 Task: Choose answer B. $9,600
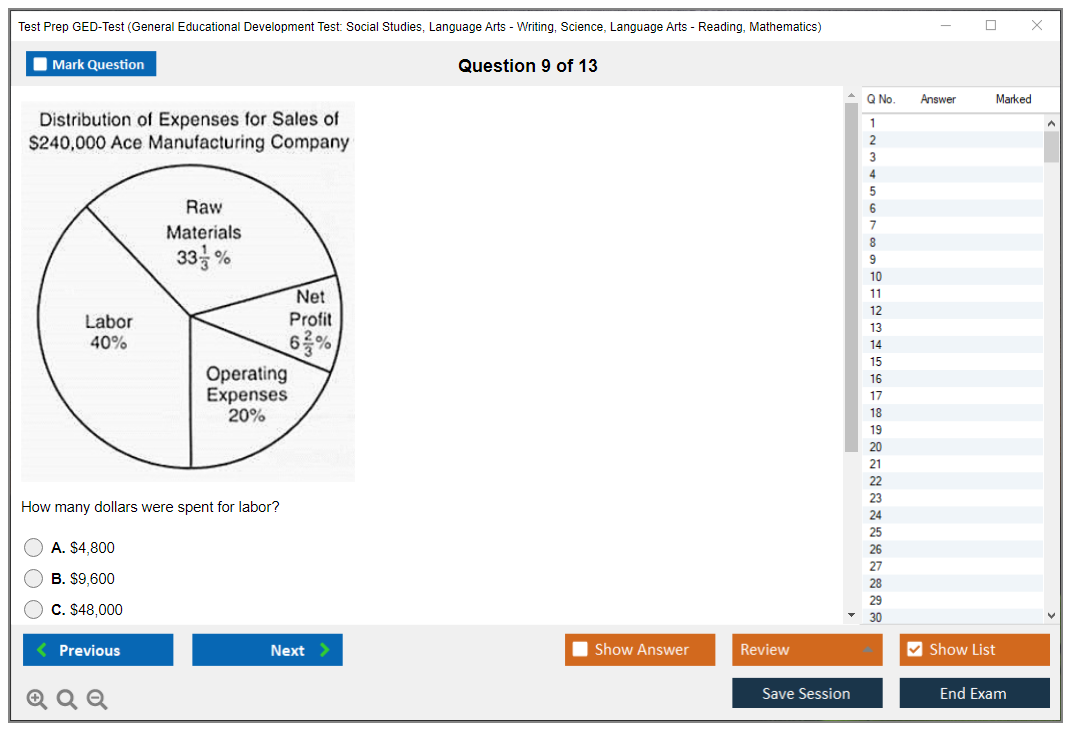(34, 579)
